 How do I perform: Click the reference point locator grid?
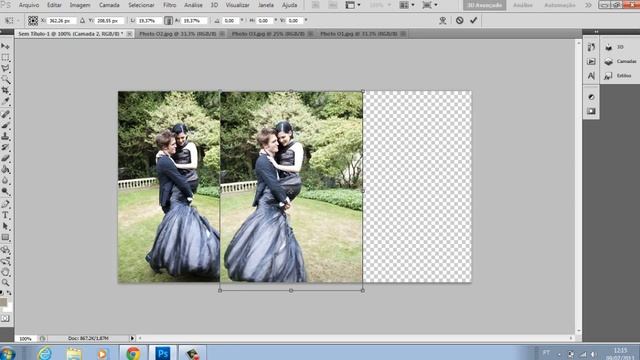[33, 20]
